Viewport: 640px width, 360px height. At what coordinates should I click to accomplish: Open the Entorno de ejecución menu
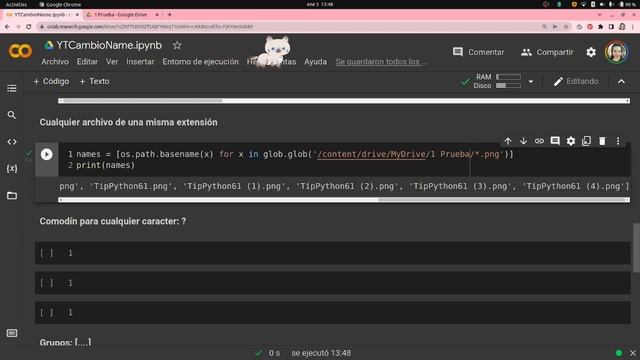click(x=200, y=62)
